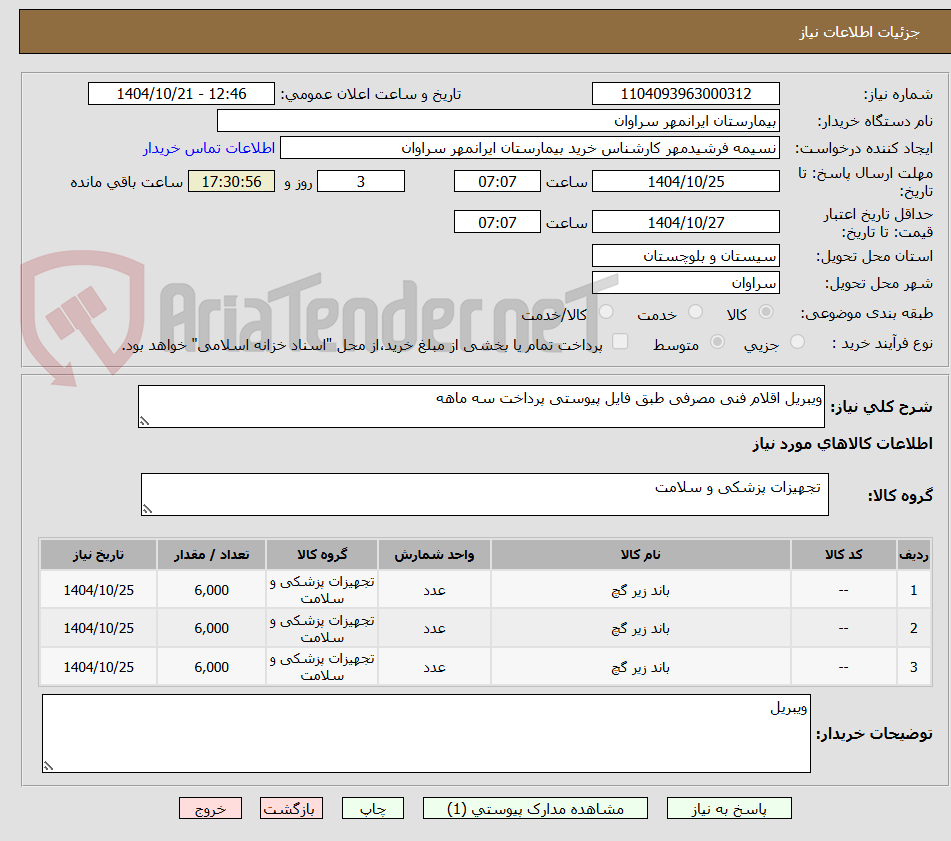
Task: Click the province field سیستان و بلوچستان
Action: (685, 256)
